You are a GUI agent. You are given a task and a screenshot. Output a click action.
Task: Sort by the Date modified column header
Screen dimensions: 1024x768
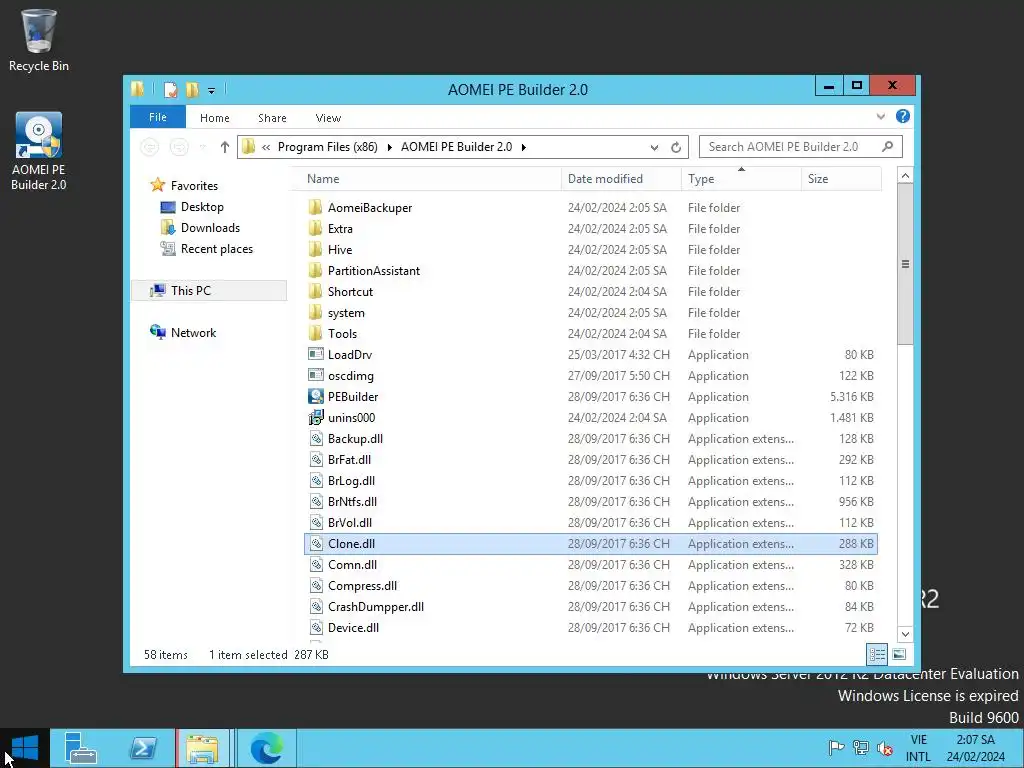click(621, 179)
